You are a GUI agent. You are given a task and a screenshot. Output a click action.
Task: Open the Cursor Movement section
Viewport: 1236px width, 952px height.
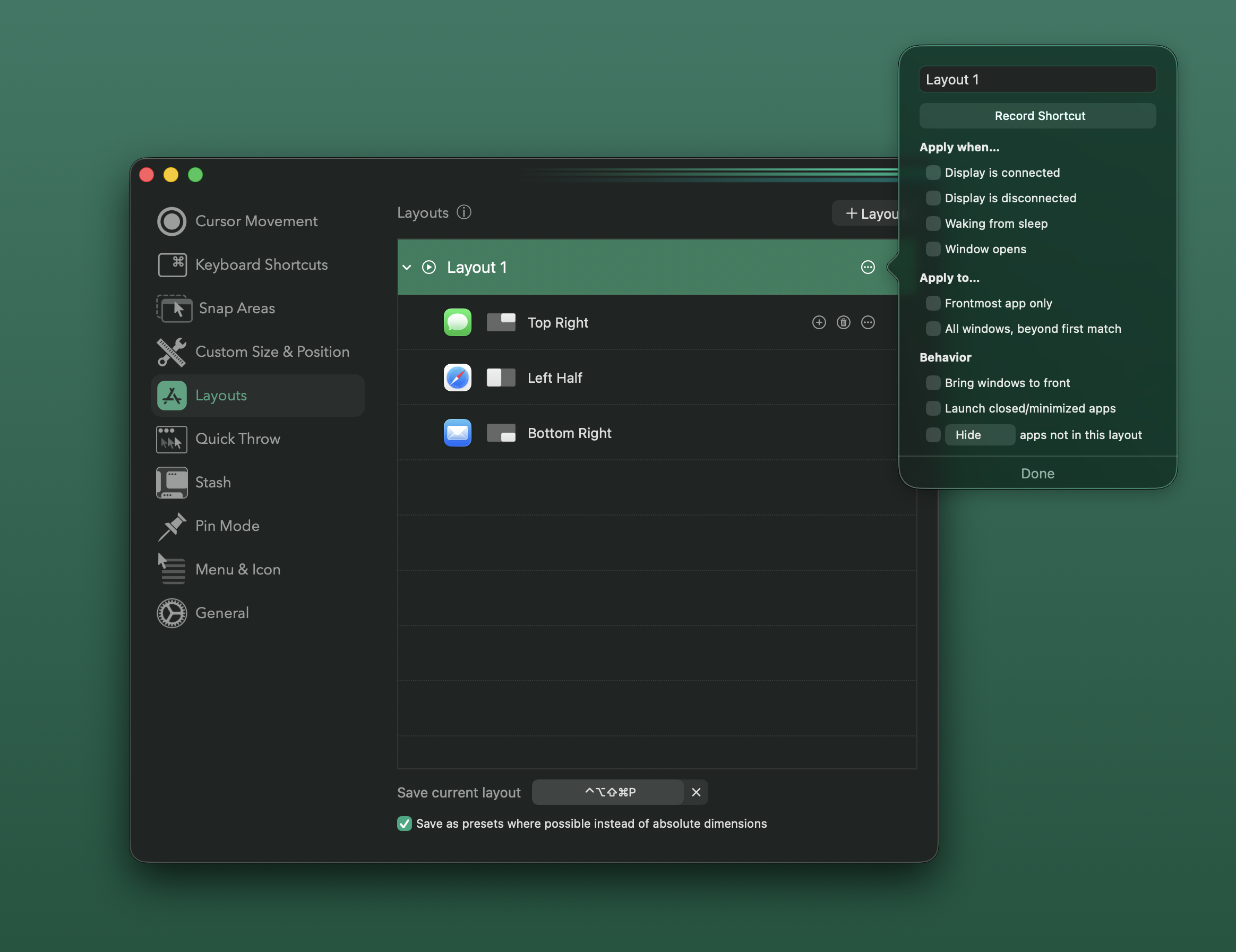257,221
